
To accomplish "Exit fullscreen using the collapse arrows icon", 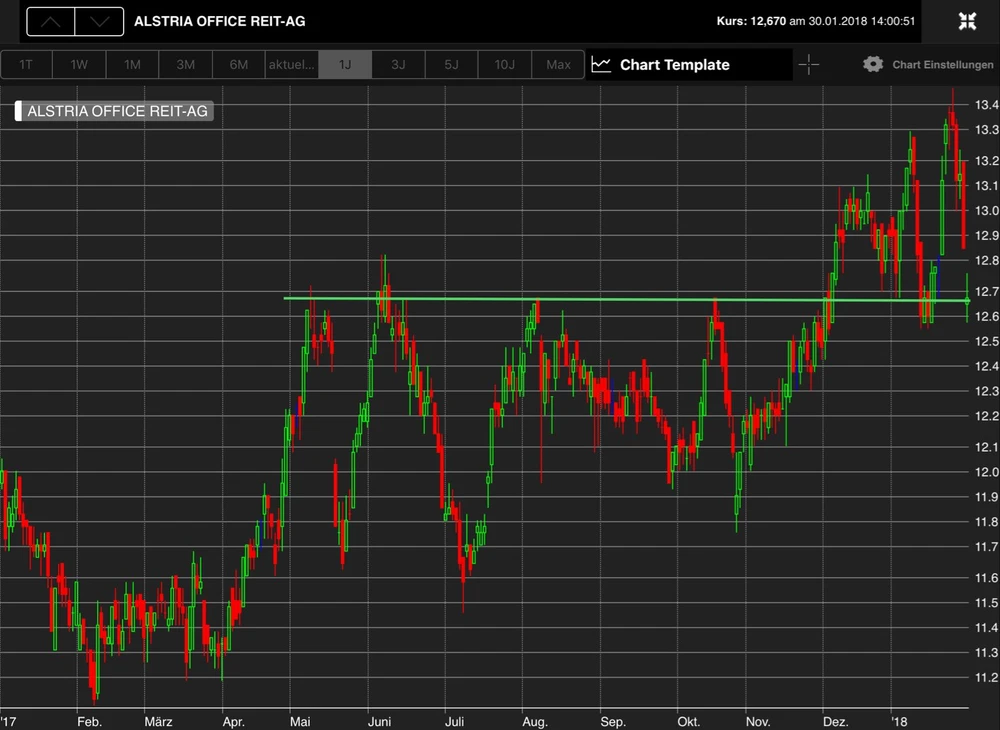I will [x=967, y=21].
